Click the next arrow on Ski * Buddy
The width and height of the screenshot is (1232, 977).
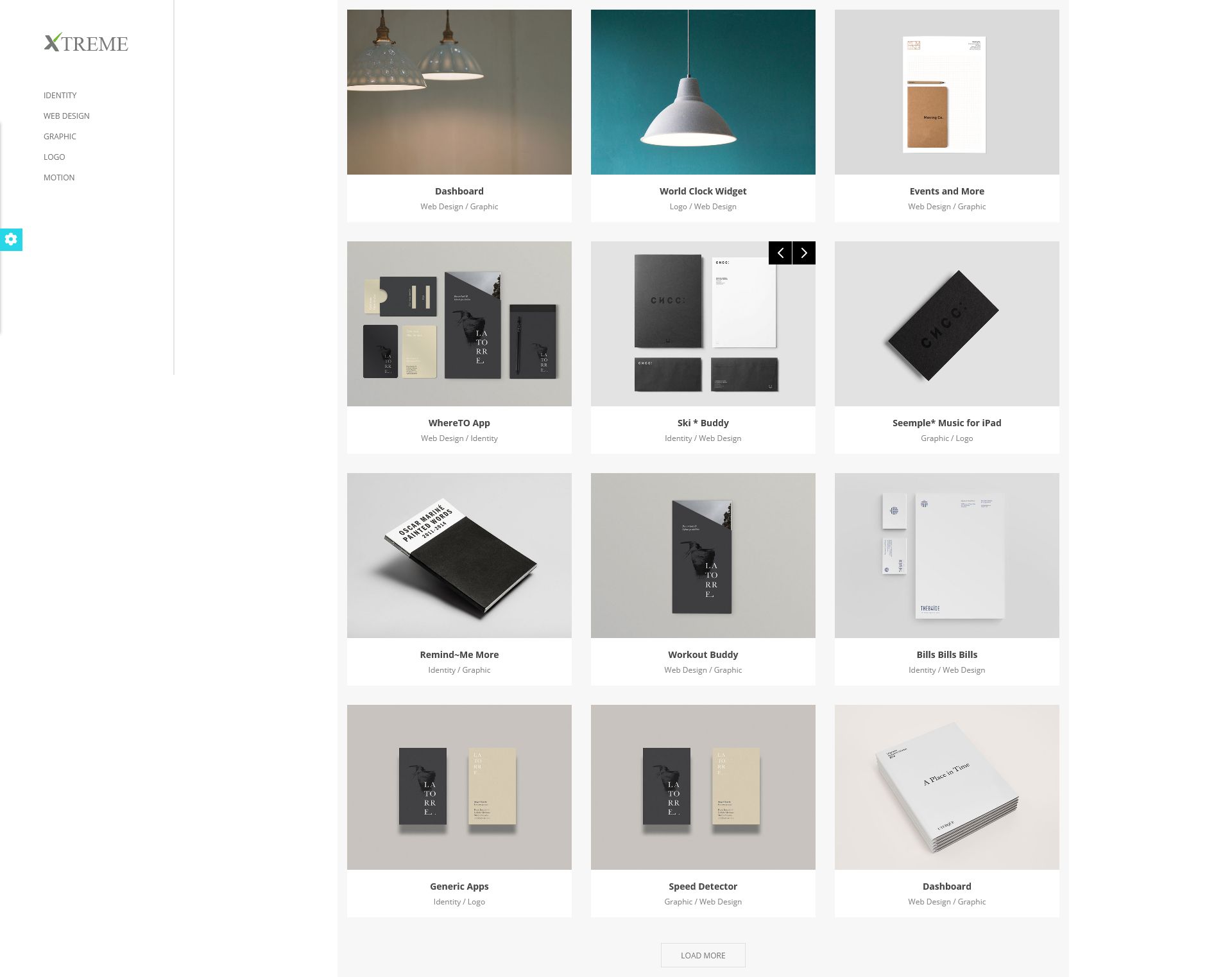(804, 253)
